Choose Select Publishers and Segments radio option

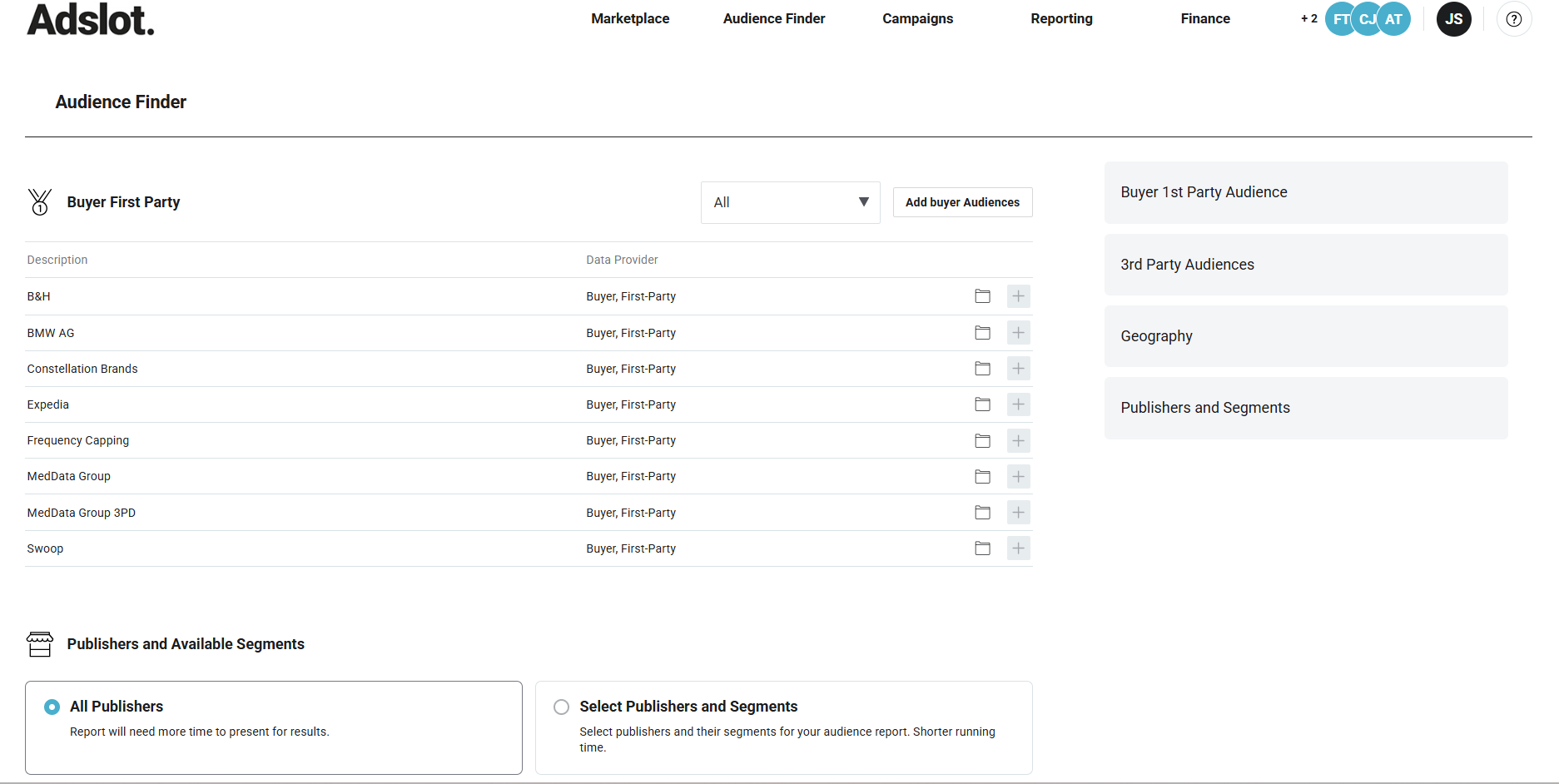[562, 707]
